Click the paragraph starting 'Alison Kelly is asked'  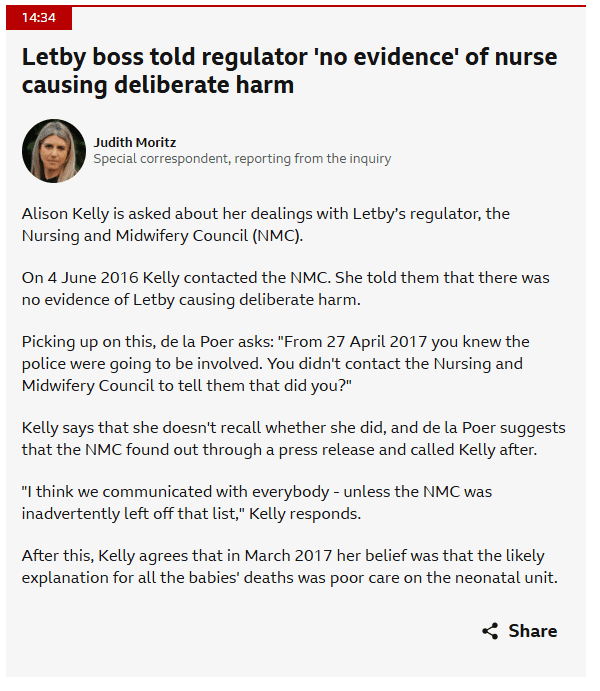tap(266, 225)
